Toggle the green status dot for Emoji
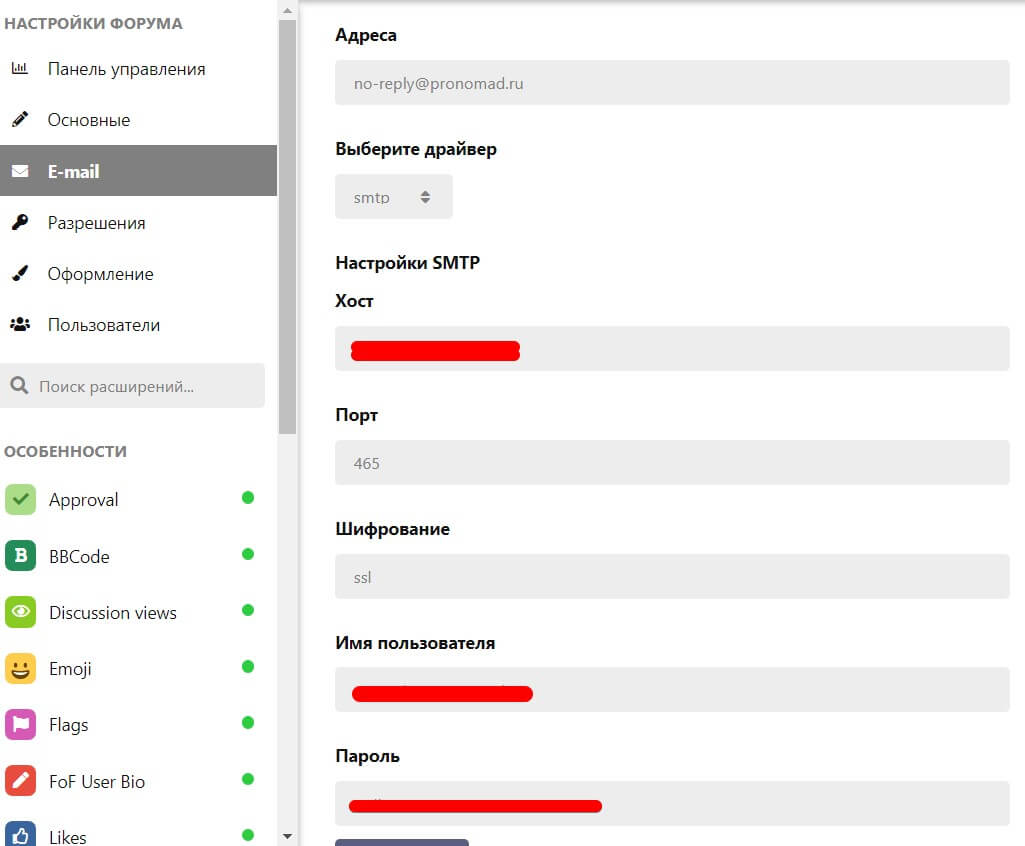The height and width of the screenshot is (846, 1025). [248, 666]
